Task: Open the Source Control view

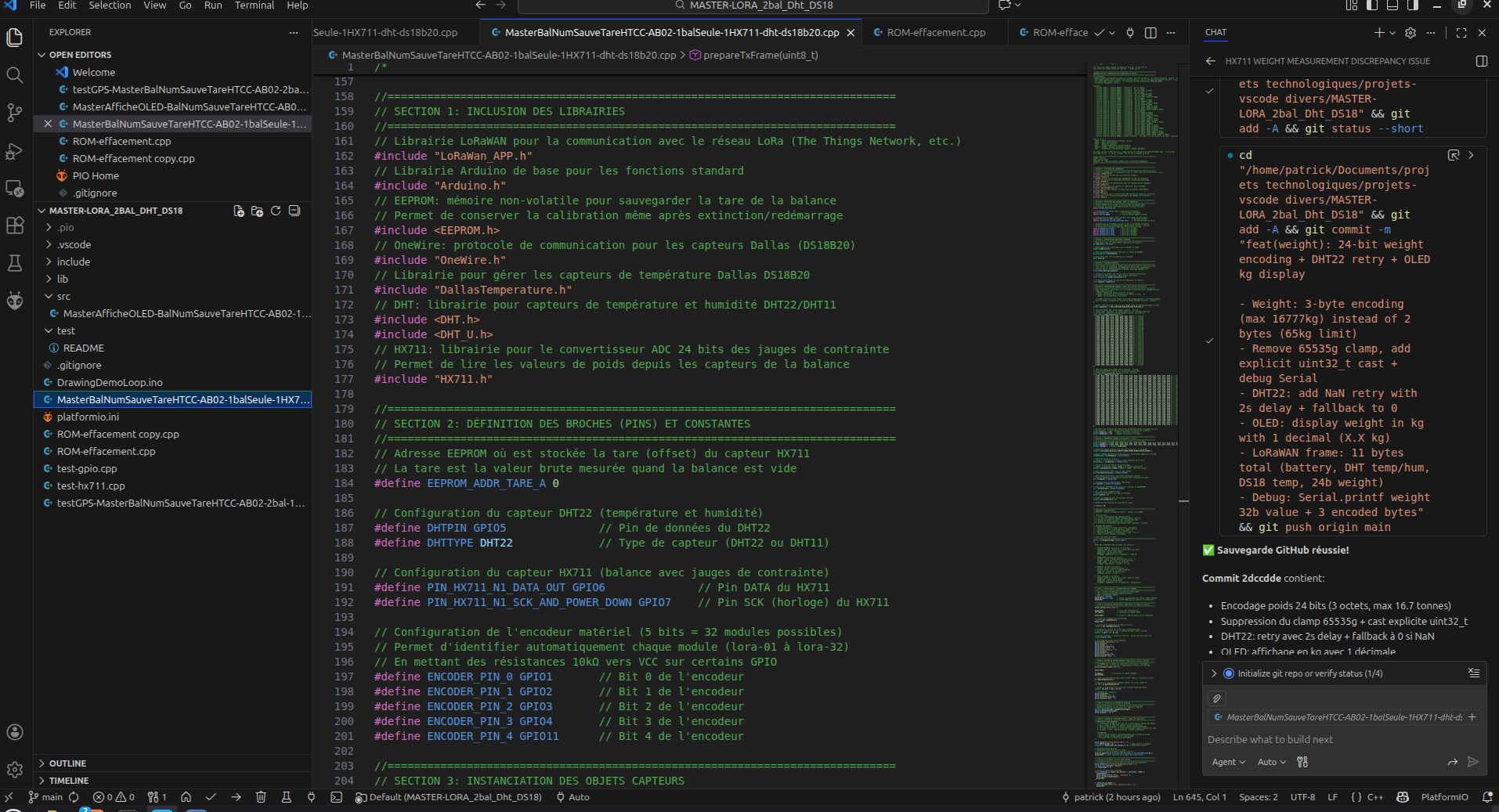Action: [15, 113]
